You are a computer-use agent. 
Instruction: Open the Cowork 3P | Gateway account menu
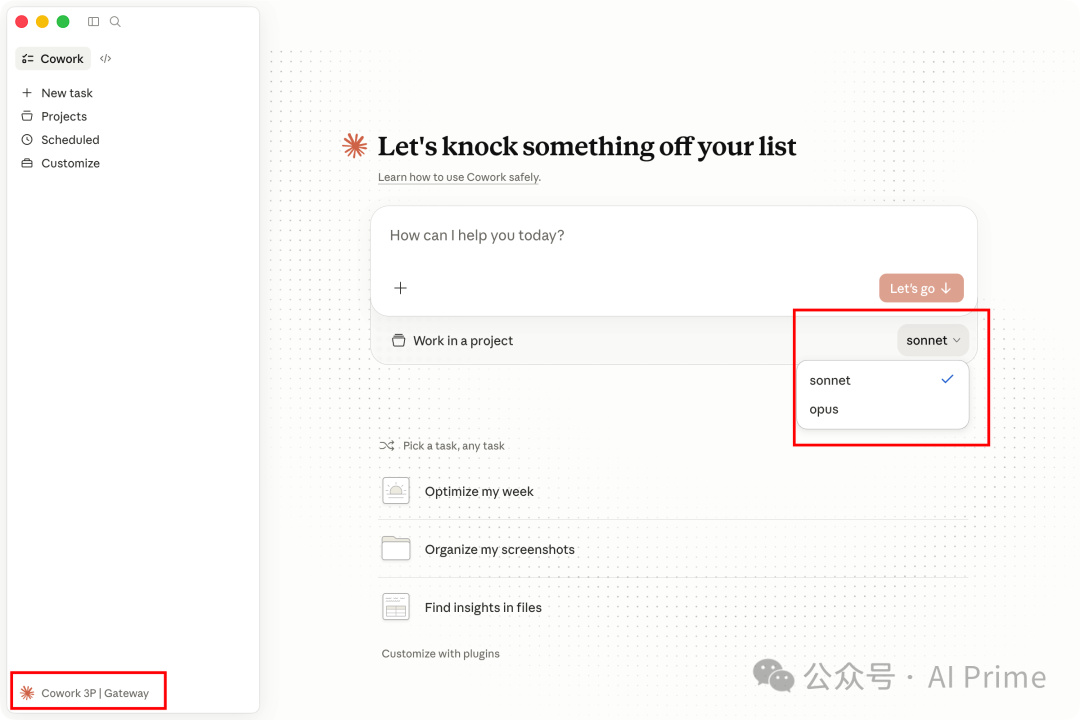pyautogui.click(x=86, y=693)
